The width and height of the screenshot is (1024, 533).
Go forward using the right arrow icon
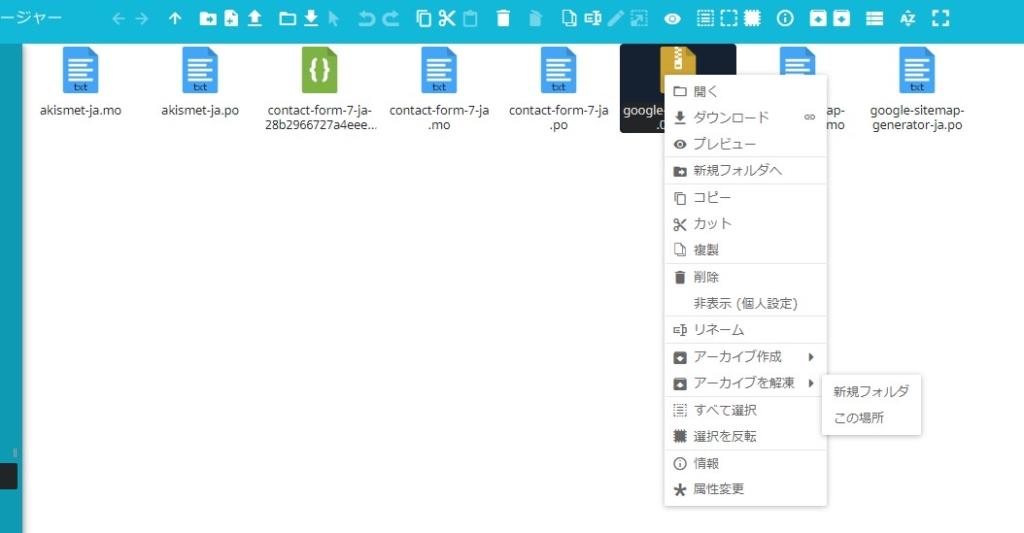point(142,19)
